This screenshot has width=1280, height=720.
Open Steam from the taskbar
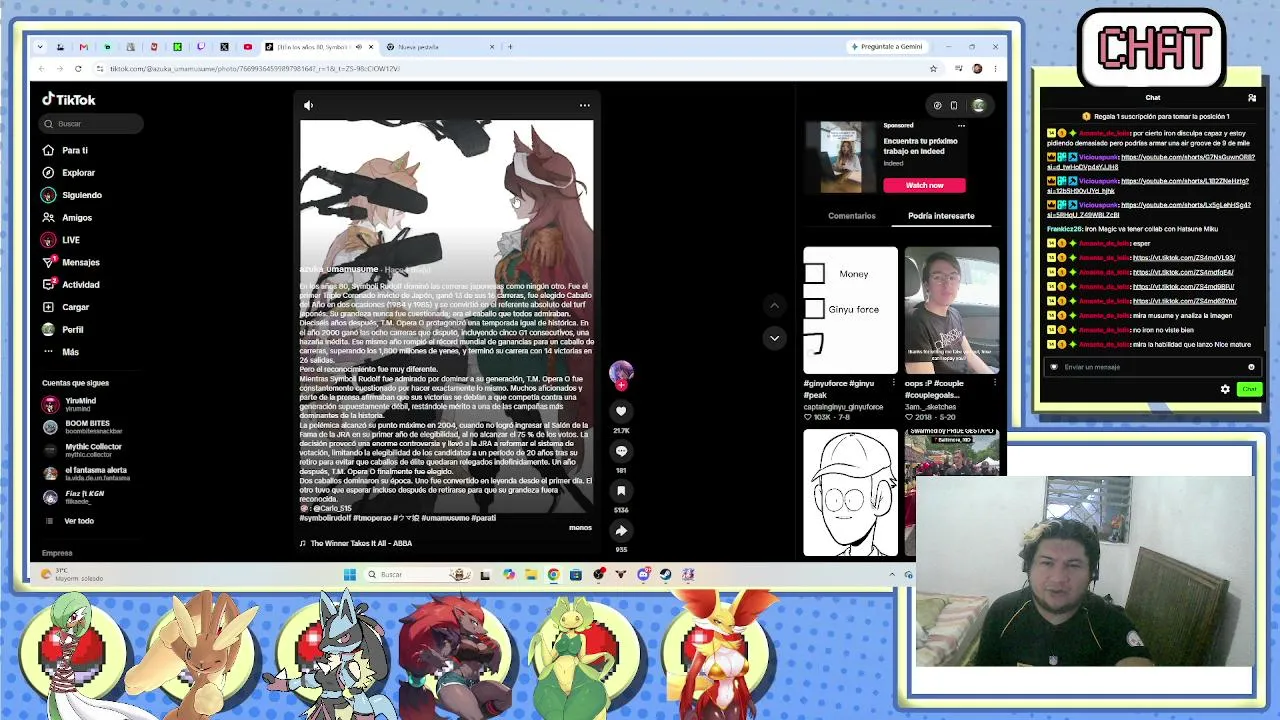[x=665, y=574]
